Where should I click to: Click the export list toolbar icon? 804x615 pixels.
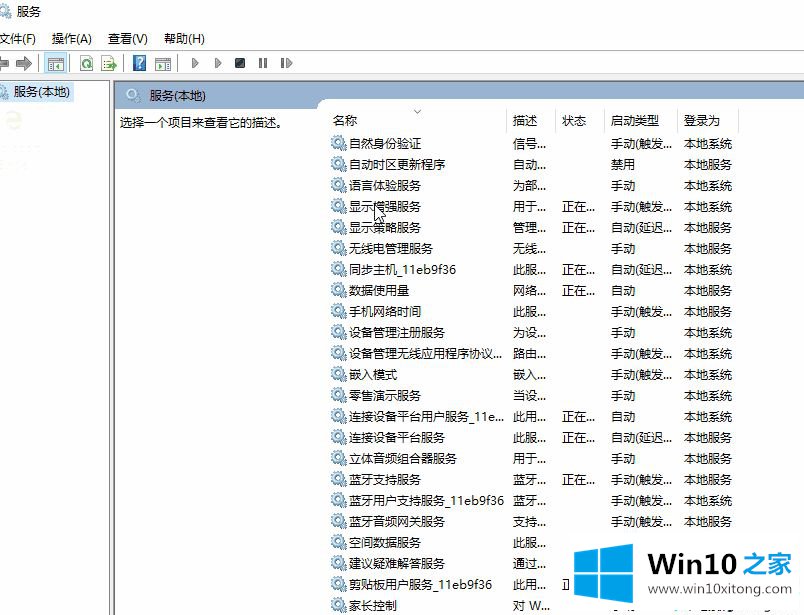click(109, 63)
